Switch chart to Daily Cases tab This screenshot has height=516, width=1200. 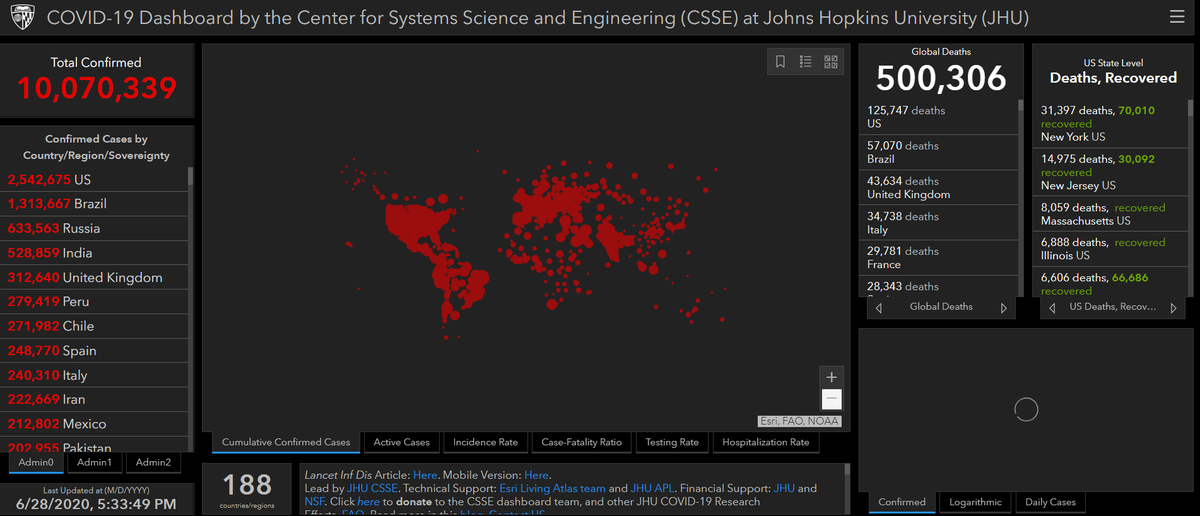click(x=1050, y=502)
